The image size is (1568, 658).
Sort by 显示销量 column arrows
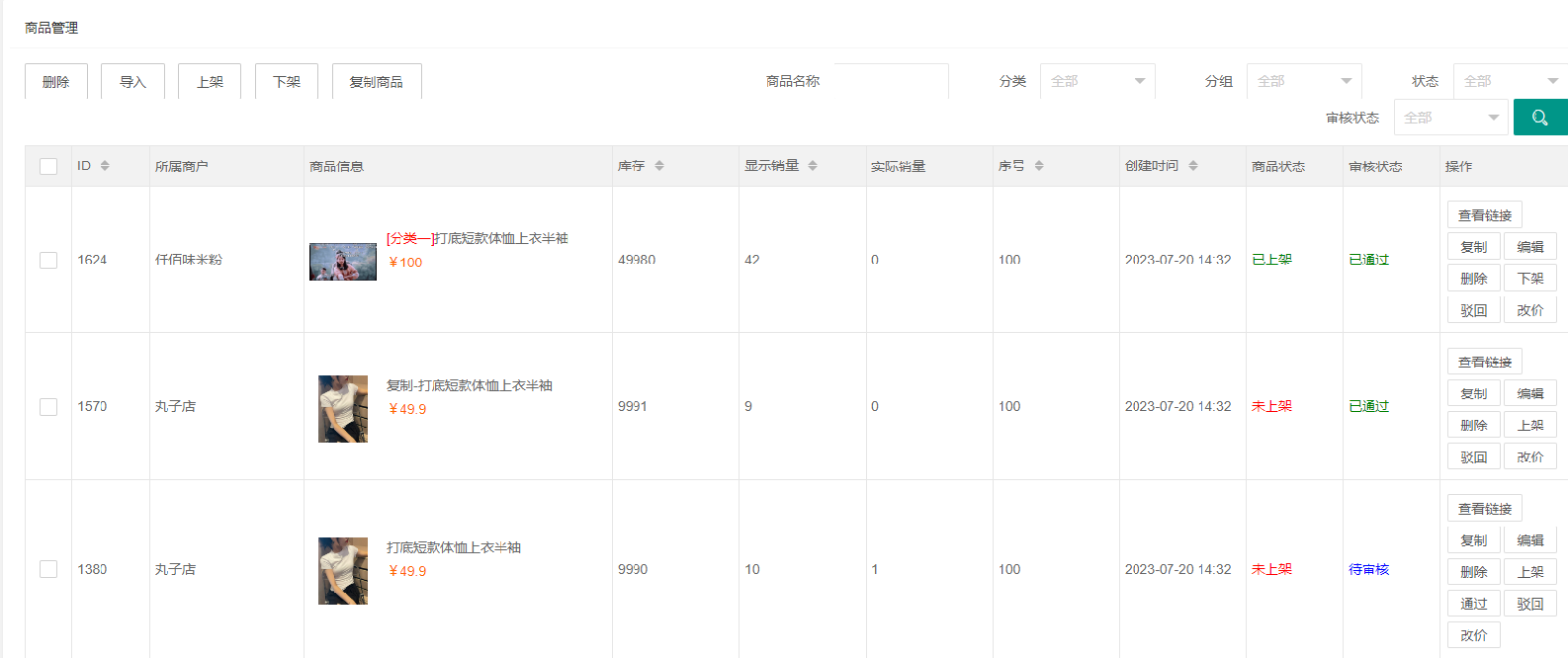[813, 166]
